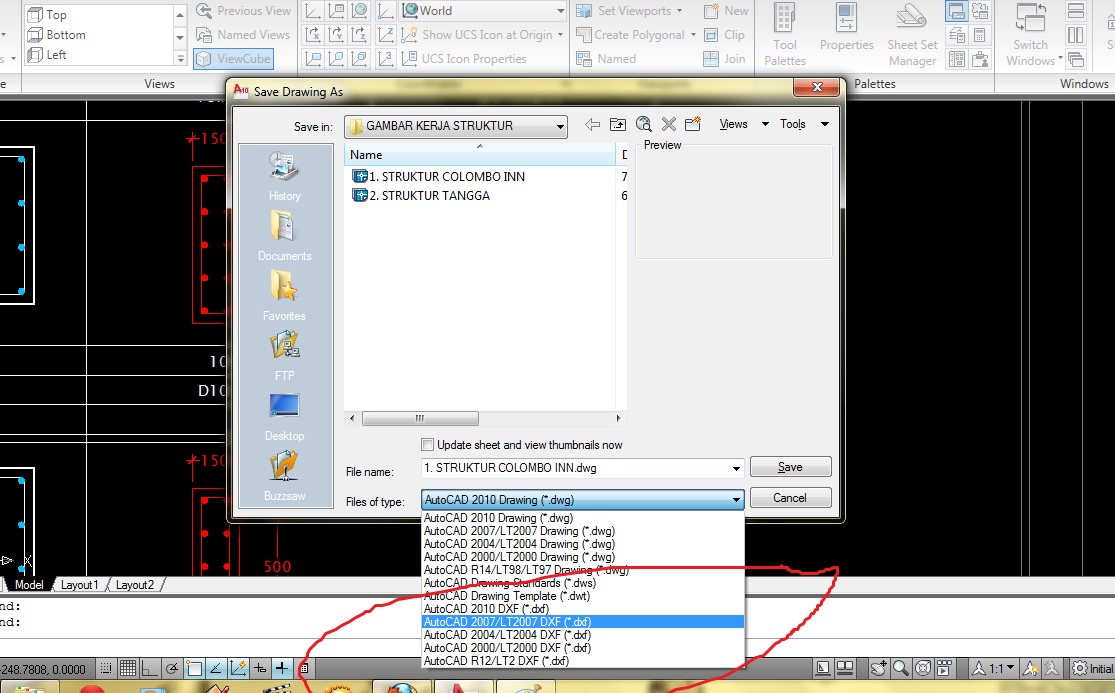The image size is (1115, 693).
Task: Collapse the Files of type dropdown
Action: point(736,500)
